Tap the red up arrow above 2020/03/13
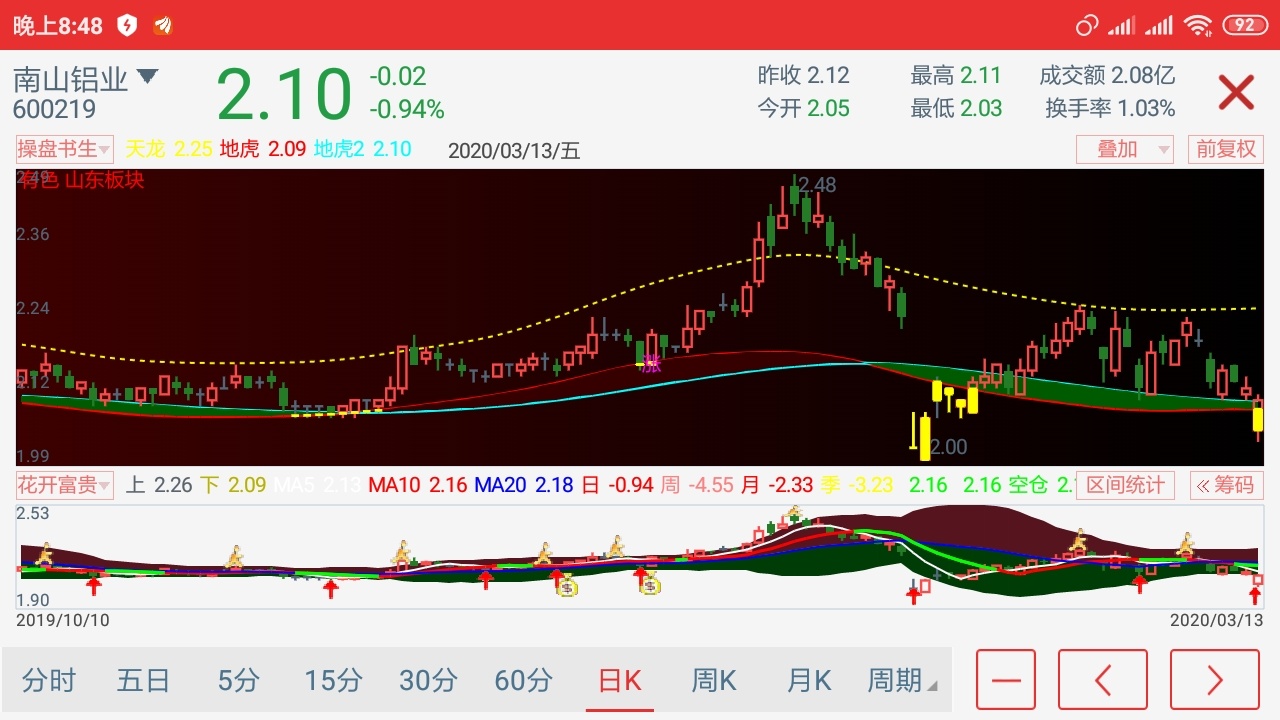The height and width of the screenshot is (720, 1280). 1255,596
